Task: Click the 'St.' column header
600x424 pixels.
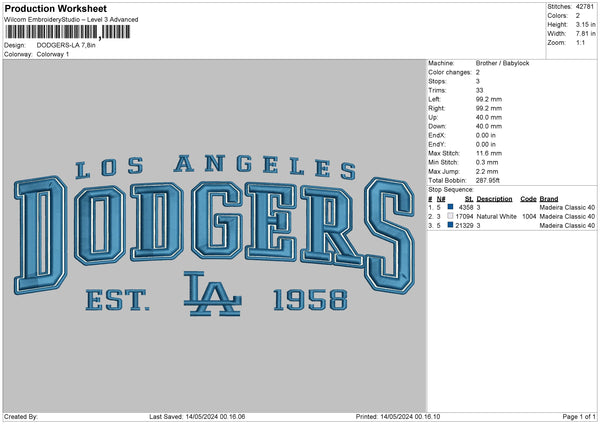Action: pyautogui.click(x=469, y=199)
